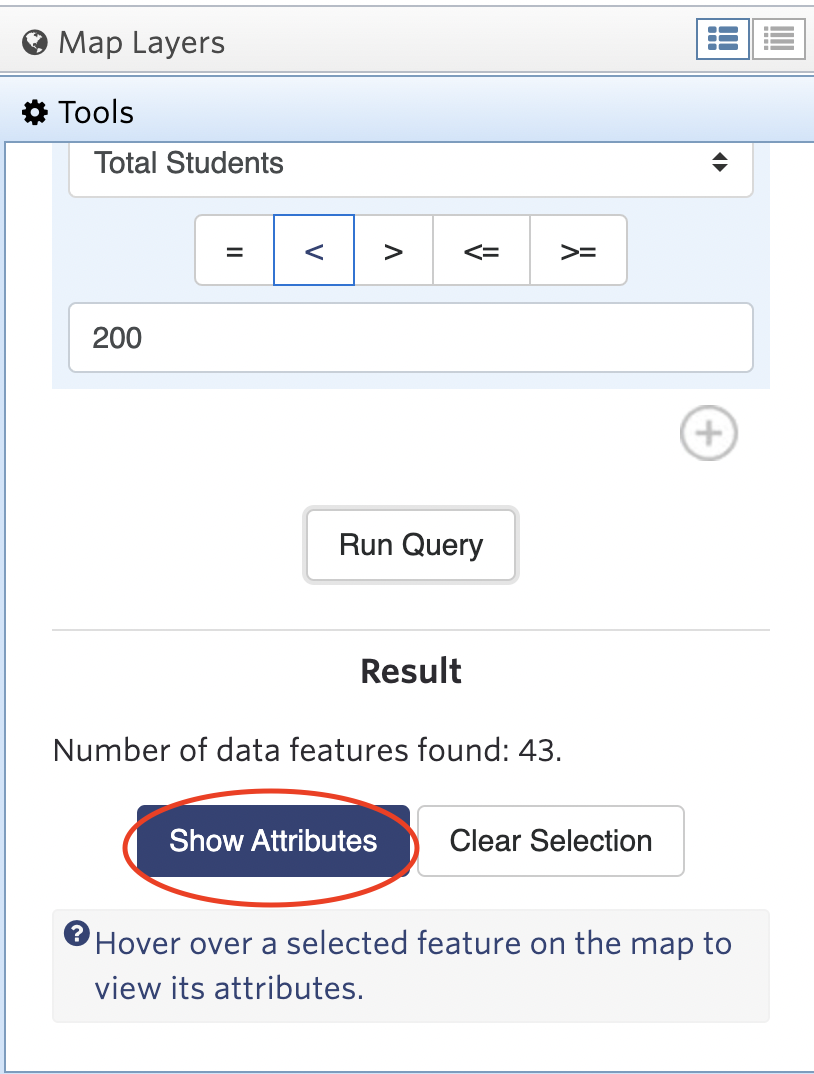Click the circled Show Attributes button
This screenshot has width=814, height=1074.
point(273,841)
